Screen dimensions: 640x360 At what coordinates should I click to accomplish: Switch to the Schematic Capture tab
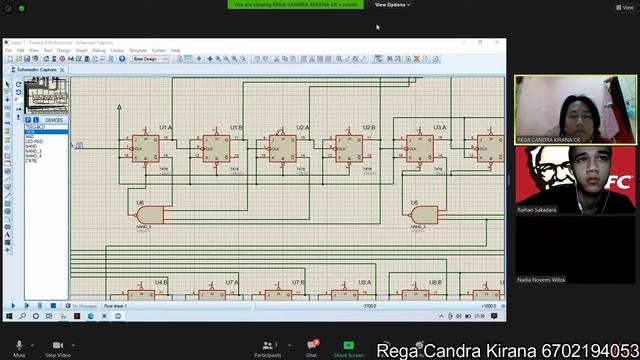coord(36,70)
